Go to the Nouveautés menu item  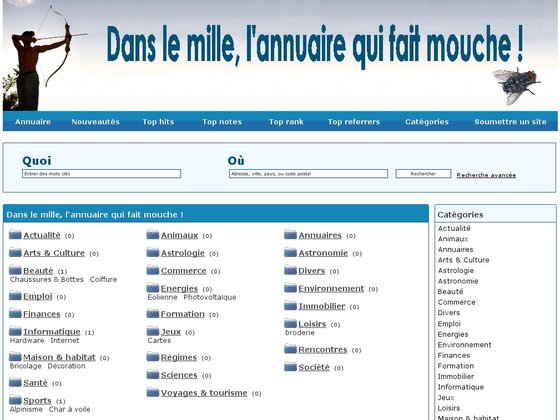[x=95, y=122]
